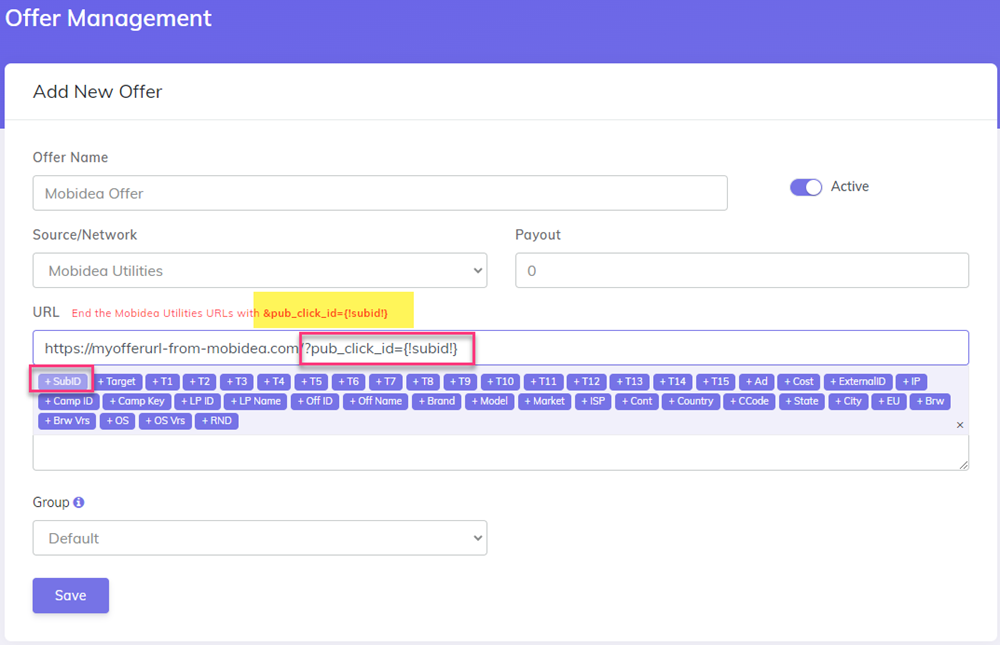1000x645 pixels.
Task: Click the Payout input field
Action: [742, 271]
